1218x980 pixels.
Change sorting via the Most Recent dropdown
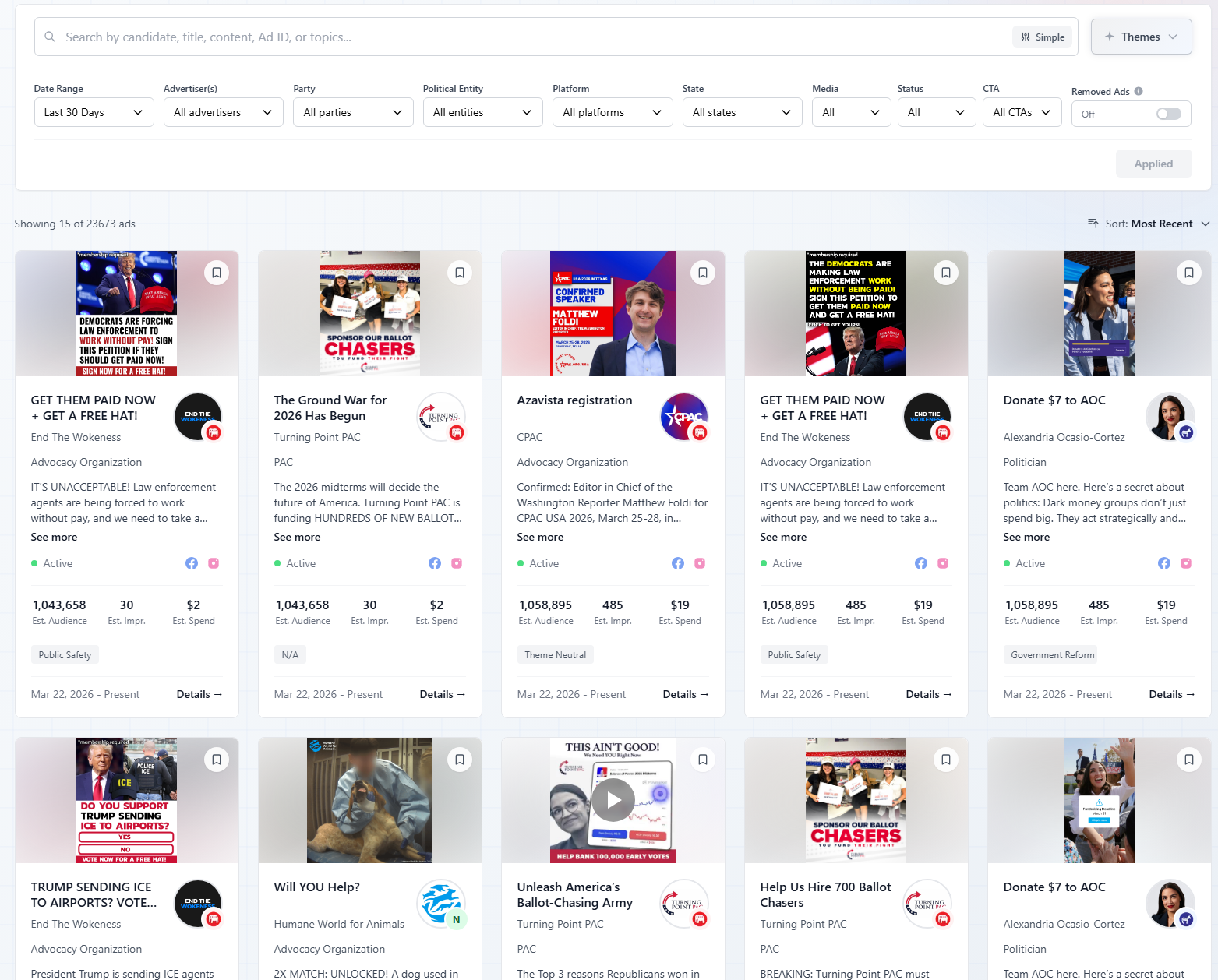click(1167, 224)
